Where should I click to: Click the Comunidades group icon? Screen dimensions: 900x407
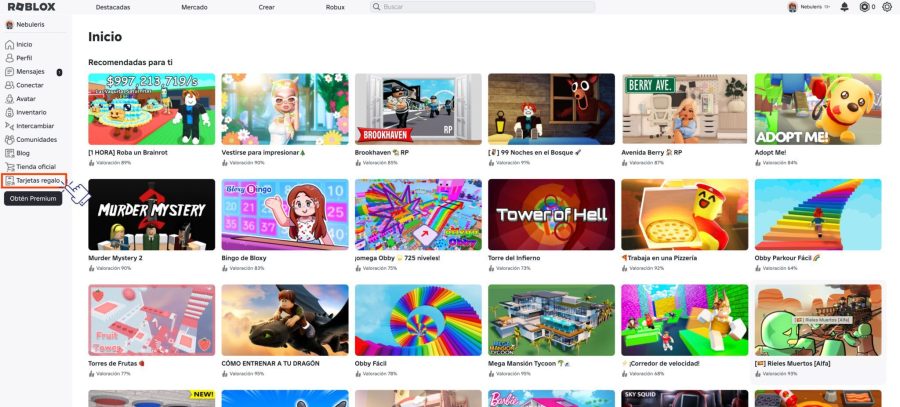(9, 139)
